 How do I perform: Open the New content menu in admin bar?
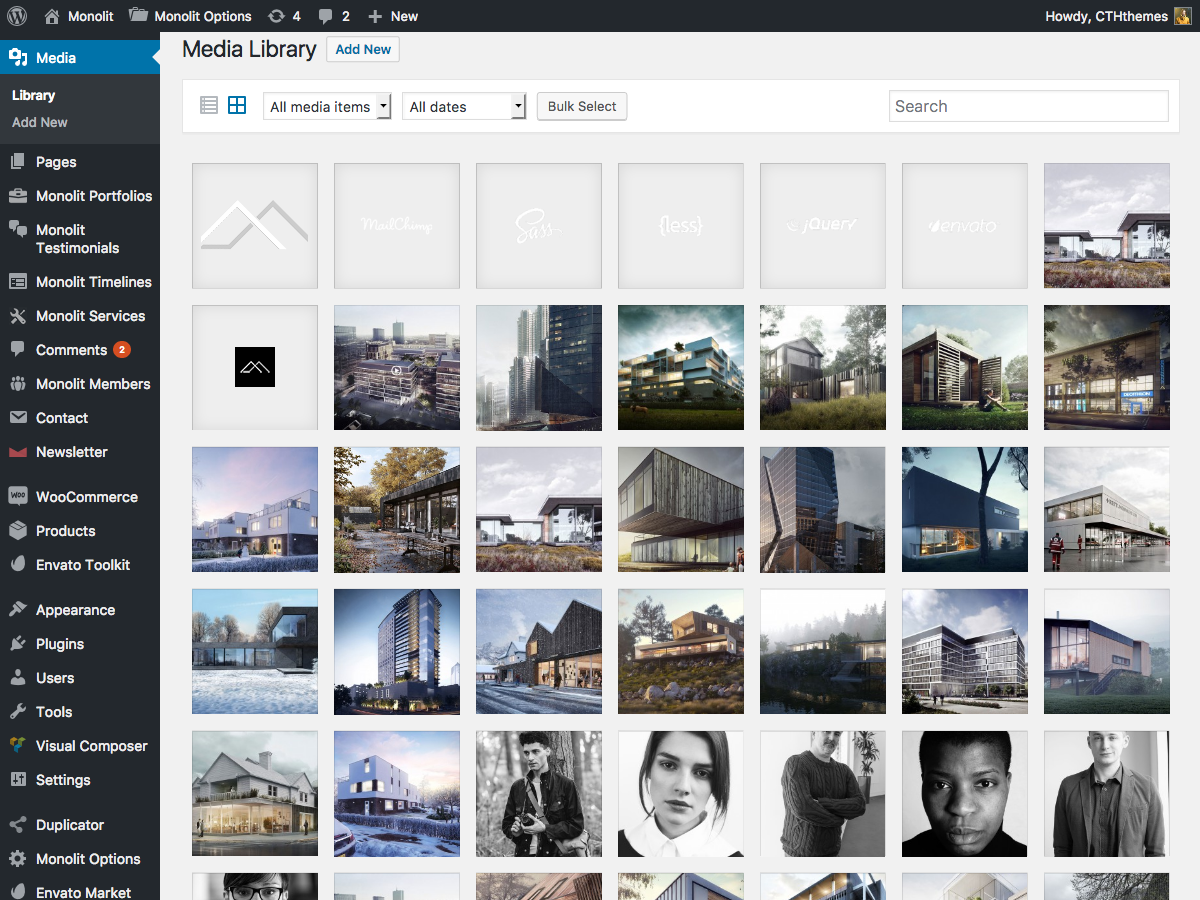pyautogui.click(x=393, y=16)
